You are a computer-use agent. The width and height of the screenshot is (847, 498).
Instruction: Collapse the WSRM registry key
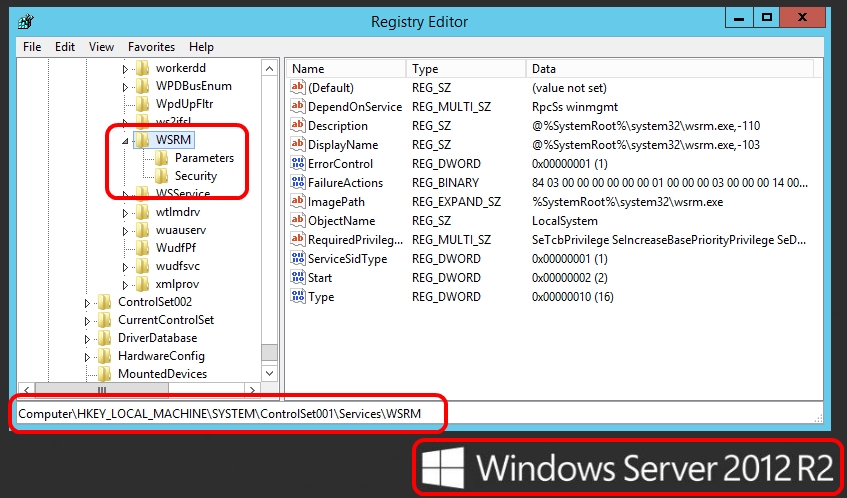[125, 141]
